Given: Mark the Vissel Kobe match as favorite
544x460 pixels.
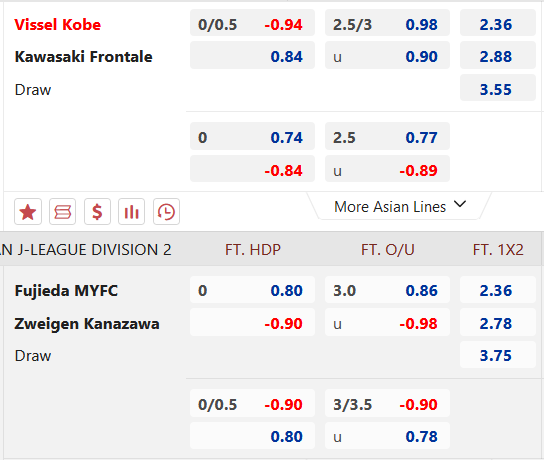Looking at the screenshot, I should tap(28, 212).
